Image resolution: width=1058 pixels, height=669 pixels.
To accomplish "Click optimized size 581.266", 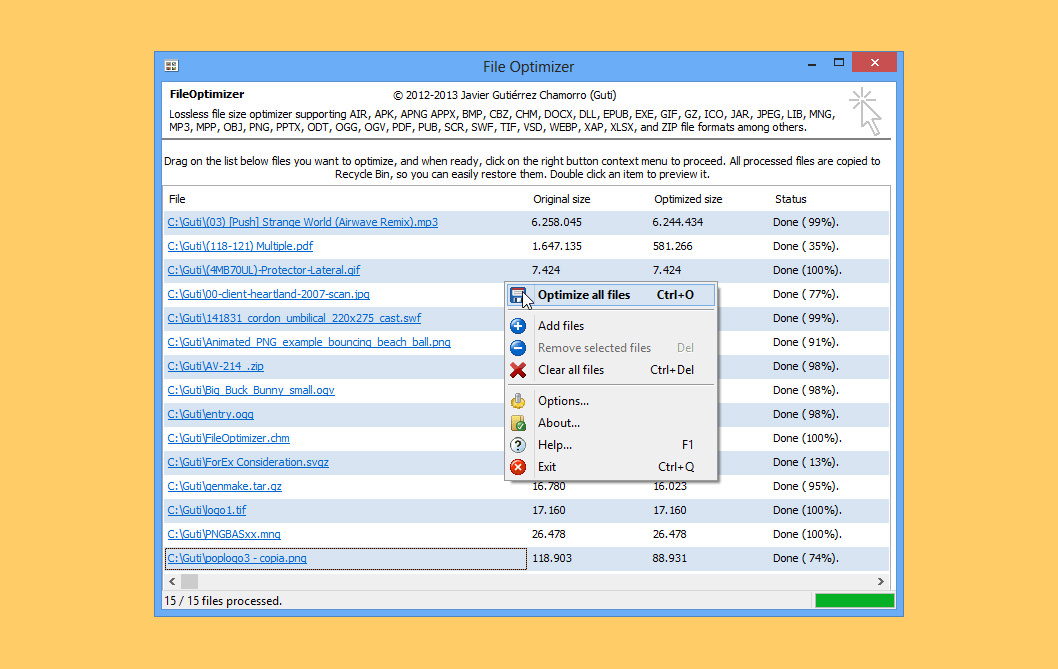I will [672, 246].
